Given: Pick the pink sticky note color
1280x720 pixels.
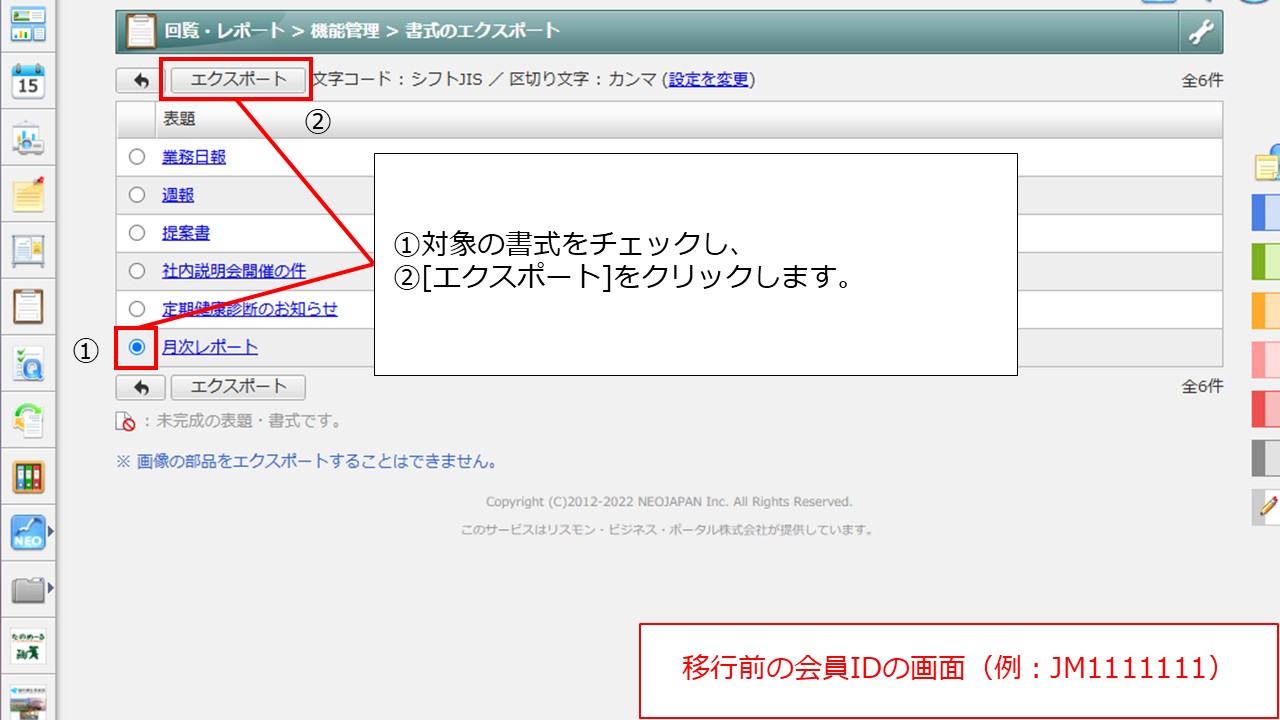Looking at the screenshot, I should [x=1266, y=360].
